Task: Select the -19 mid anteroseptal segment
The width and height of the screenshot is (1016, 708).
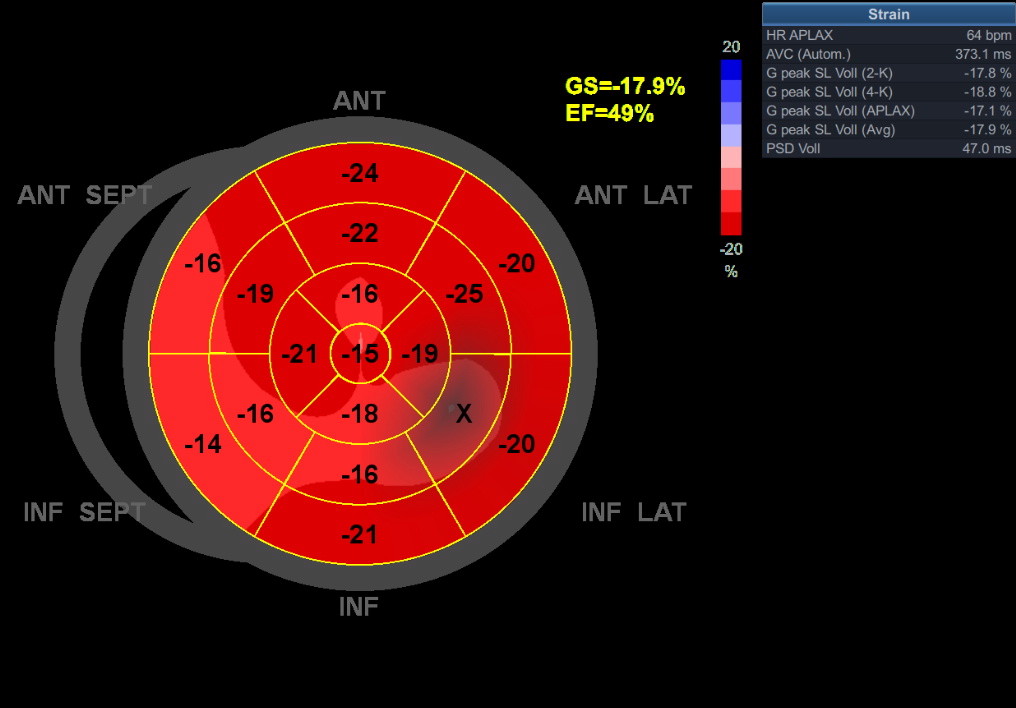Action: point(255,293)
